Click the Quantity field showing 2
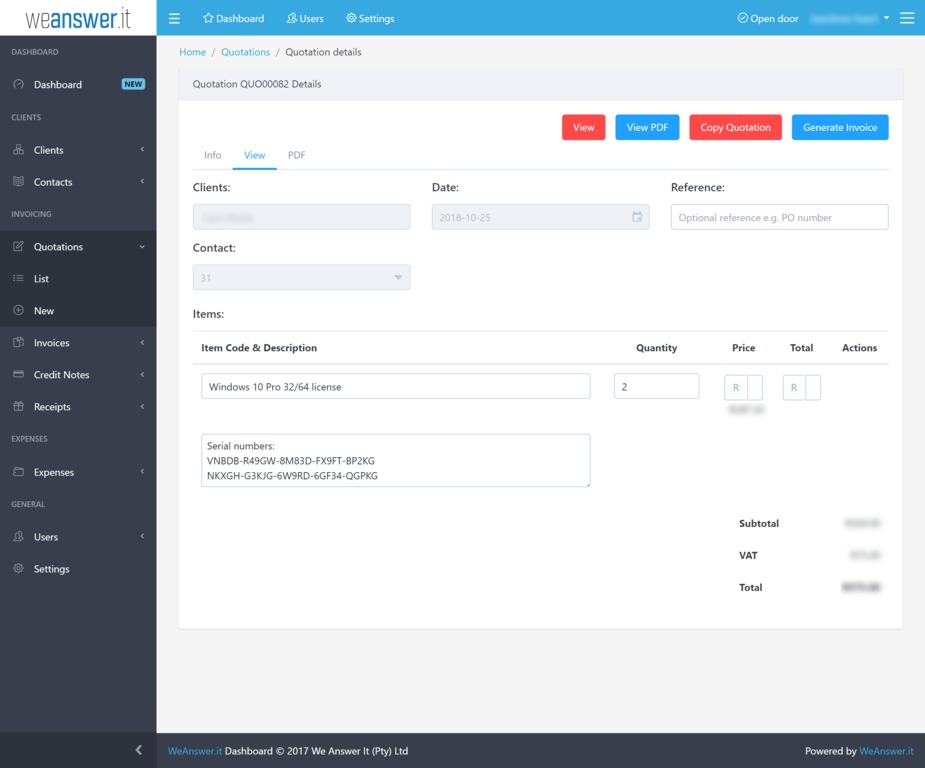 pyautogui.click(x=656, y=386)
